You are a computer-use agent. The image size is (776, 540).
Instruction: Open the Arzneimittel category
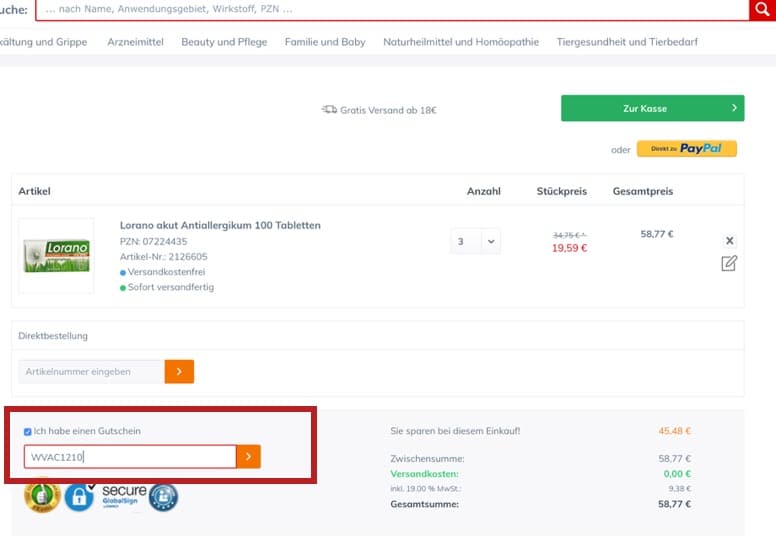click(x=135, y=42)
